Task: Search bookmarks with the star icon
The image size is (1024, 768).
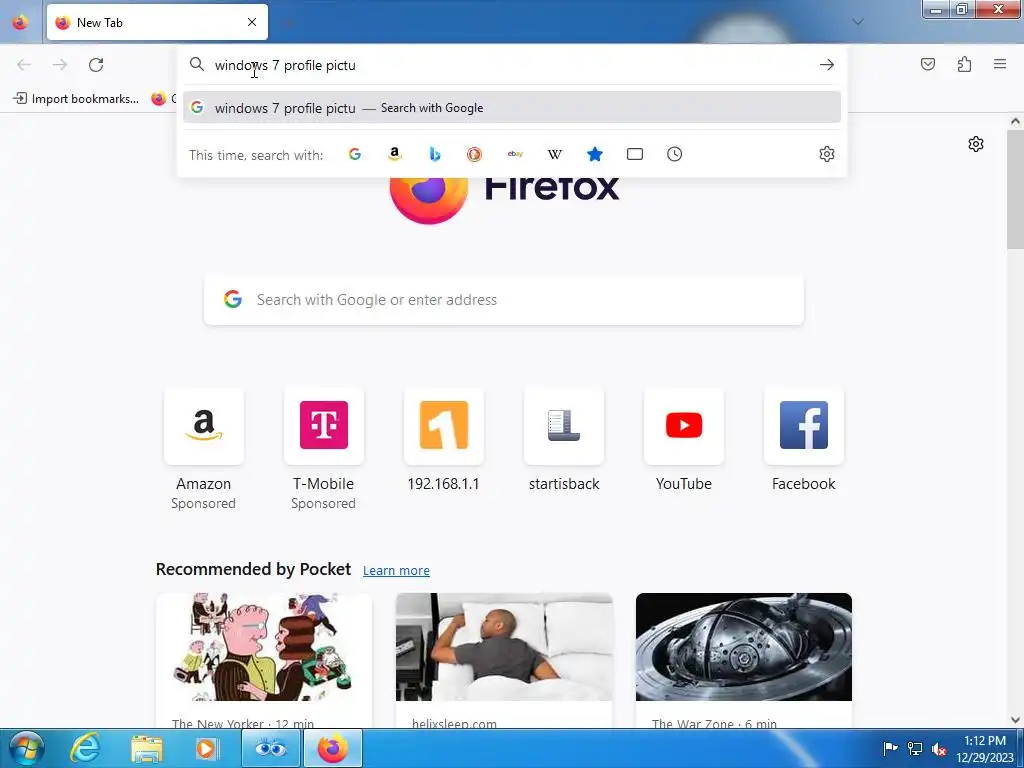Action: [x=594, y=154]
